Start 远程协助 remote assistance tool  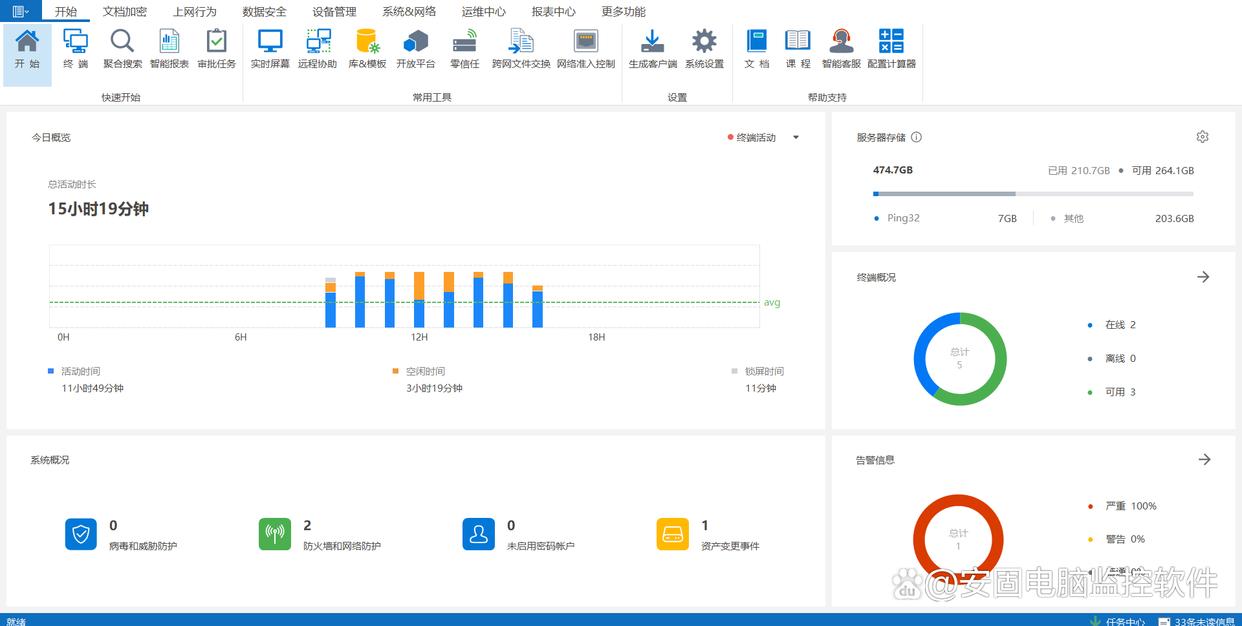(318, 48)
